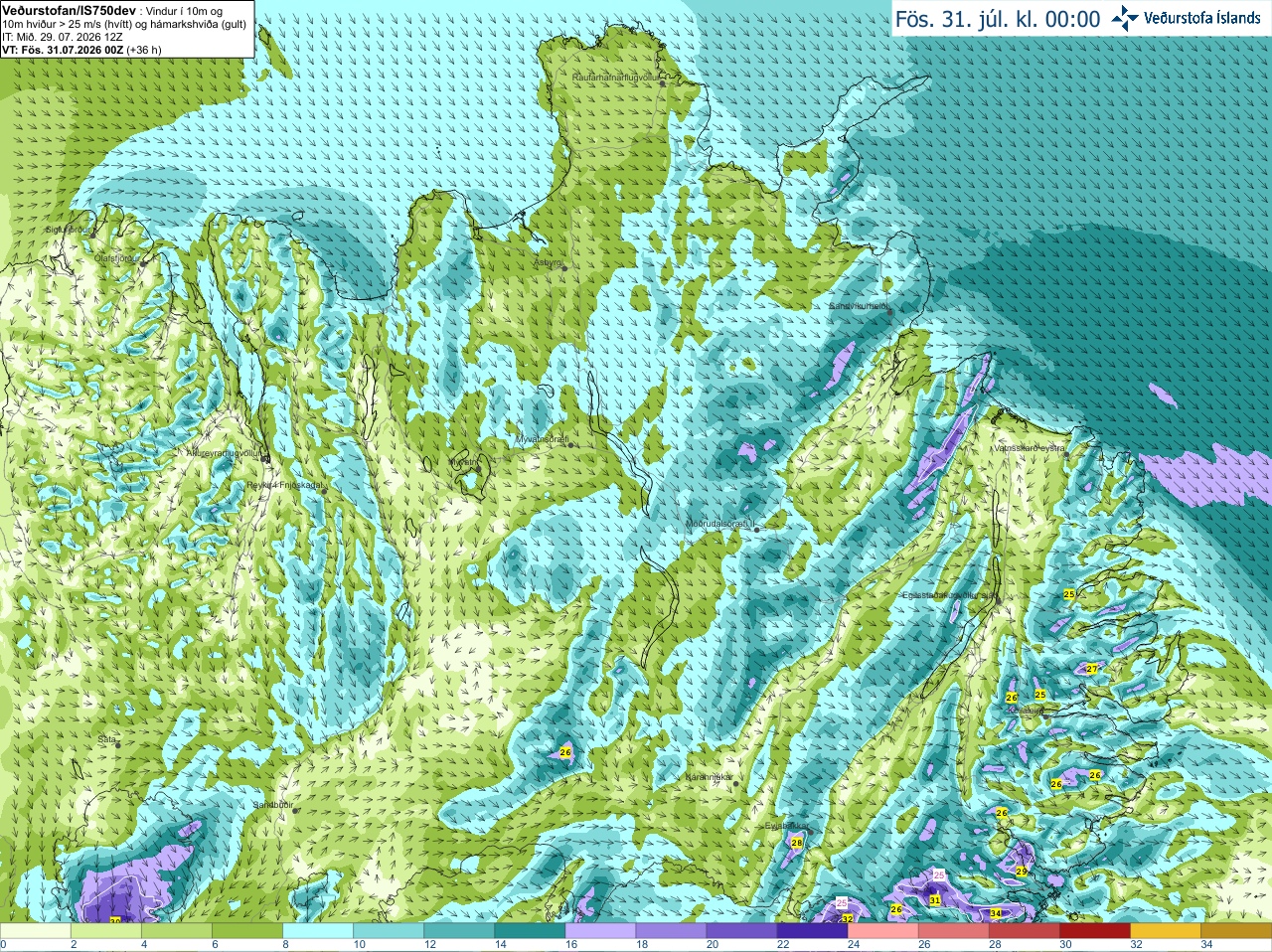Select the Sáta station marker

click(117, 745)
